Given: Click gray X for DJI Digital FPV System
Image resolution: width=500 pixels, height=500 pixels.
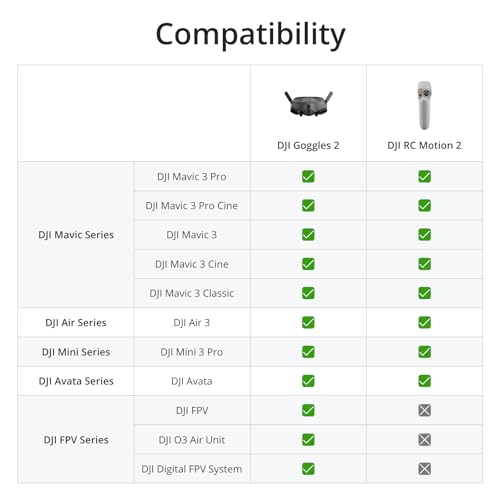Looking at the screenshot, I should coord(424,469).
